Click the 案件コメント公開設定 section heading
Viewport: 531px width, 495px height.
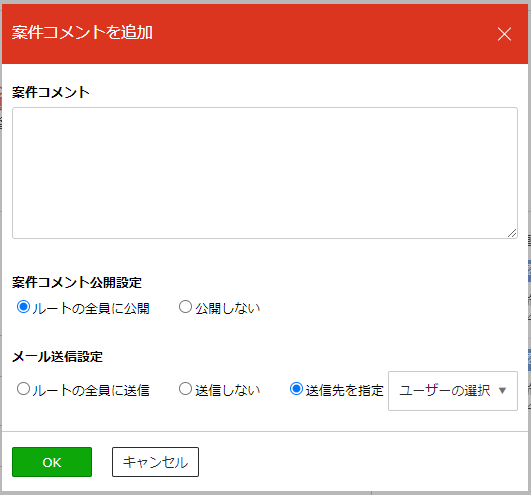click(77, 282)
